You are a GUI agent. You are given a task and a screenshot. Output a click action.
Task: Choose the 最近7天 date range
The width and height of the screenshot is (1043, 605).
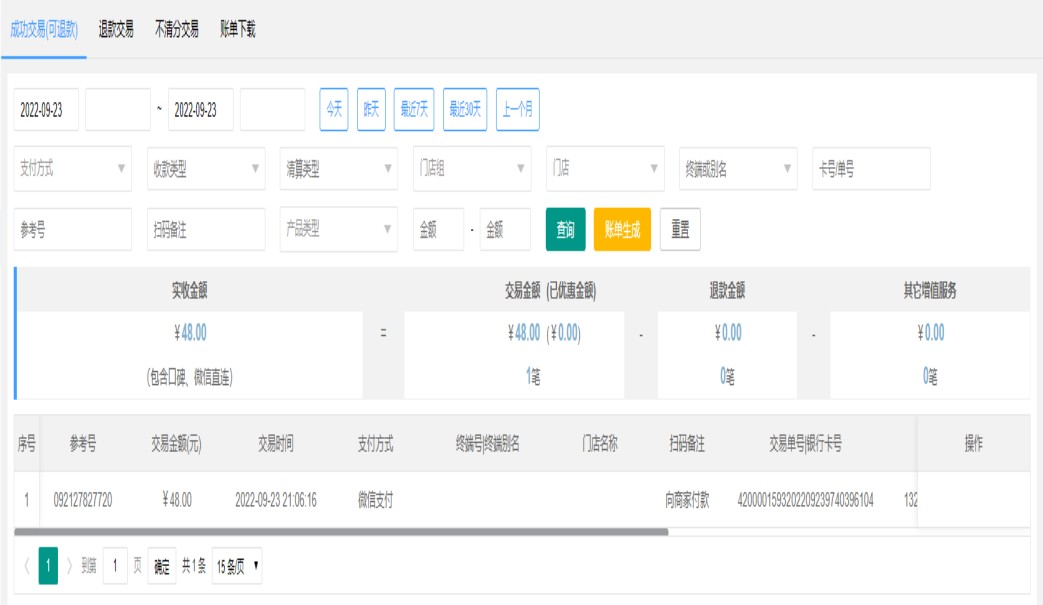(414, 110)
